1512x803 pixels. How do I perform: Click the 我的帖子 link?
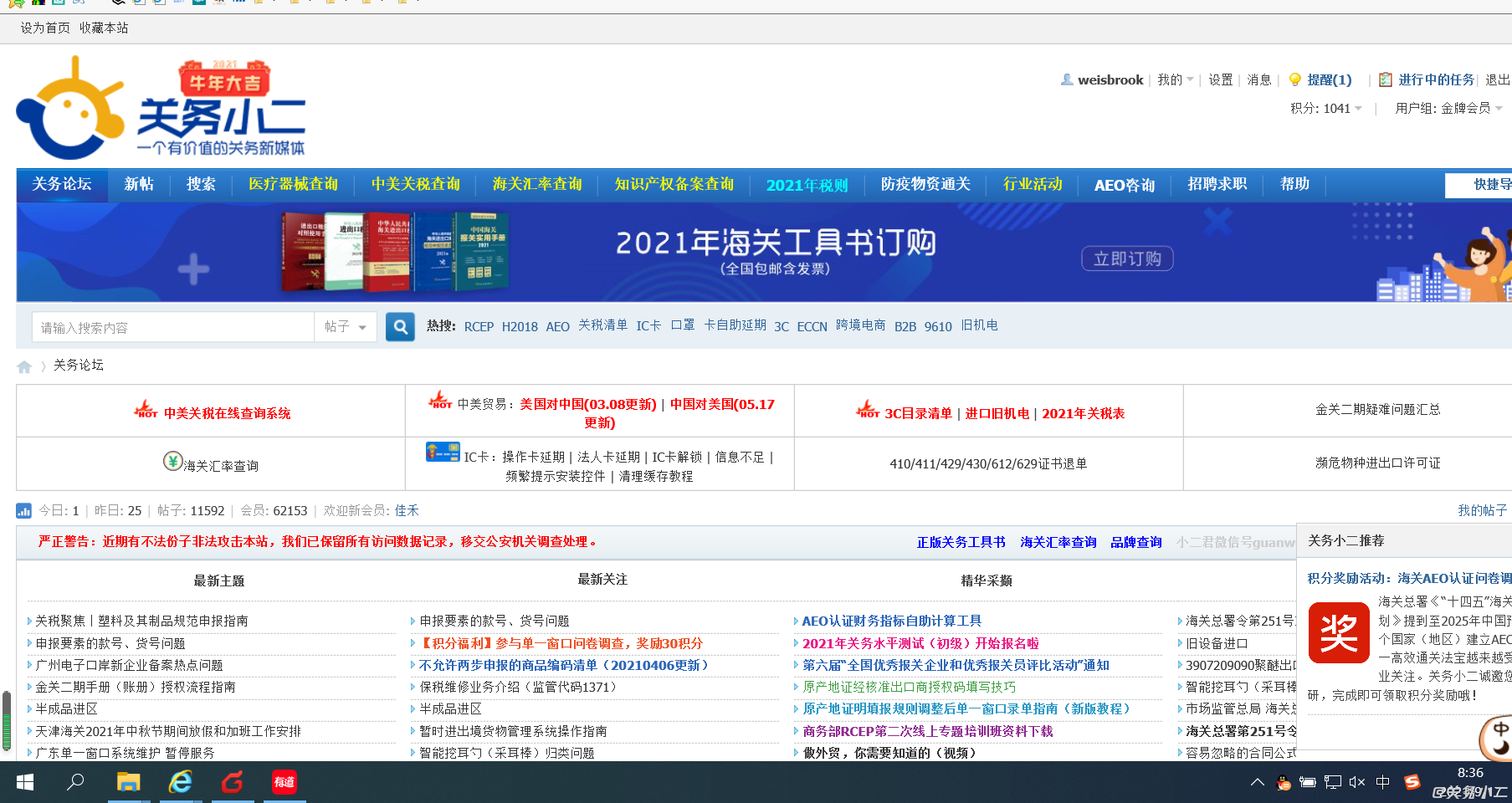pos(1483,510)
